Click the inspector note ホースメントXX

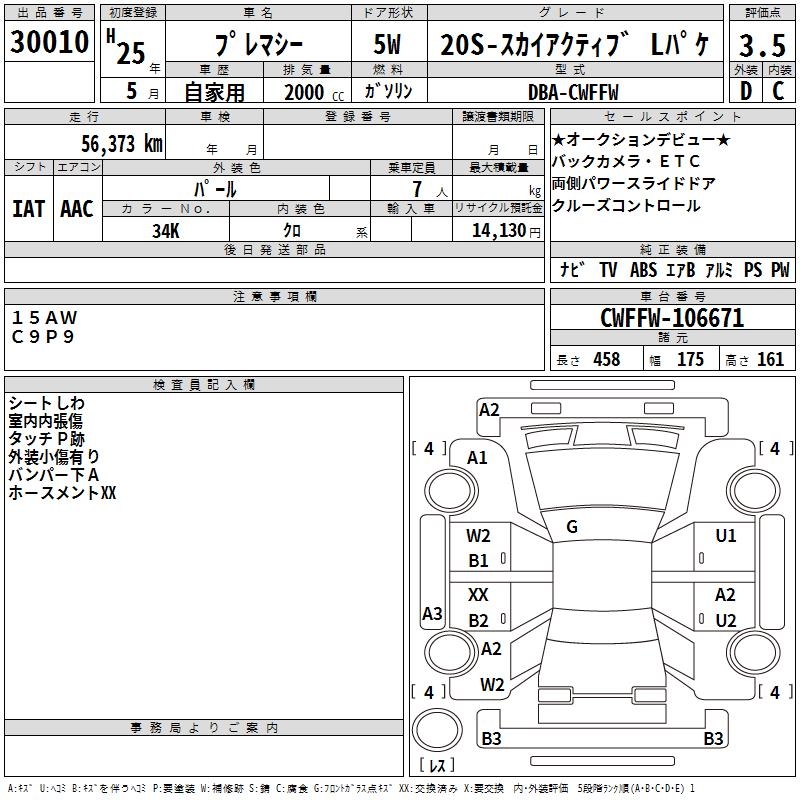tap(62, 492)
